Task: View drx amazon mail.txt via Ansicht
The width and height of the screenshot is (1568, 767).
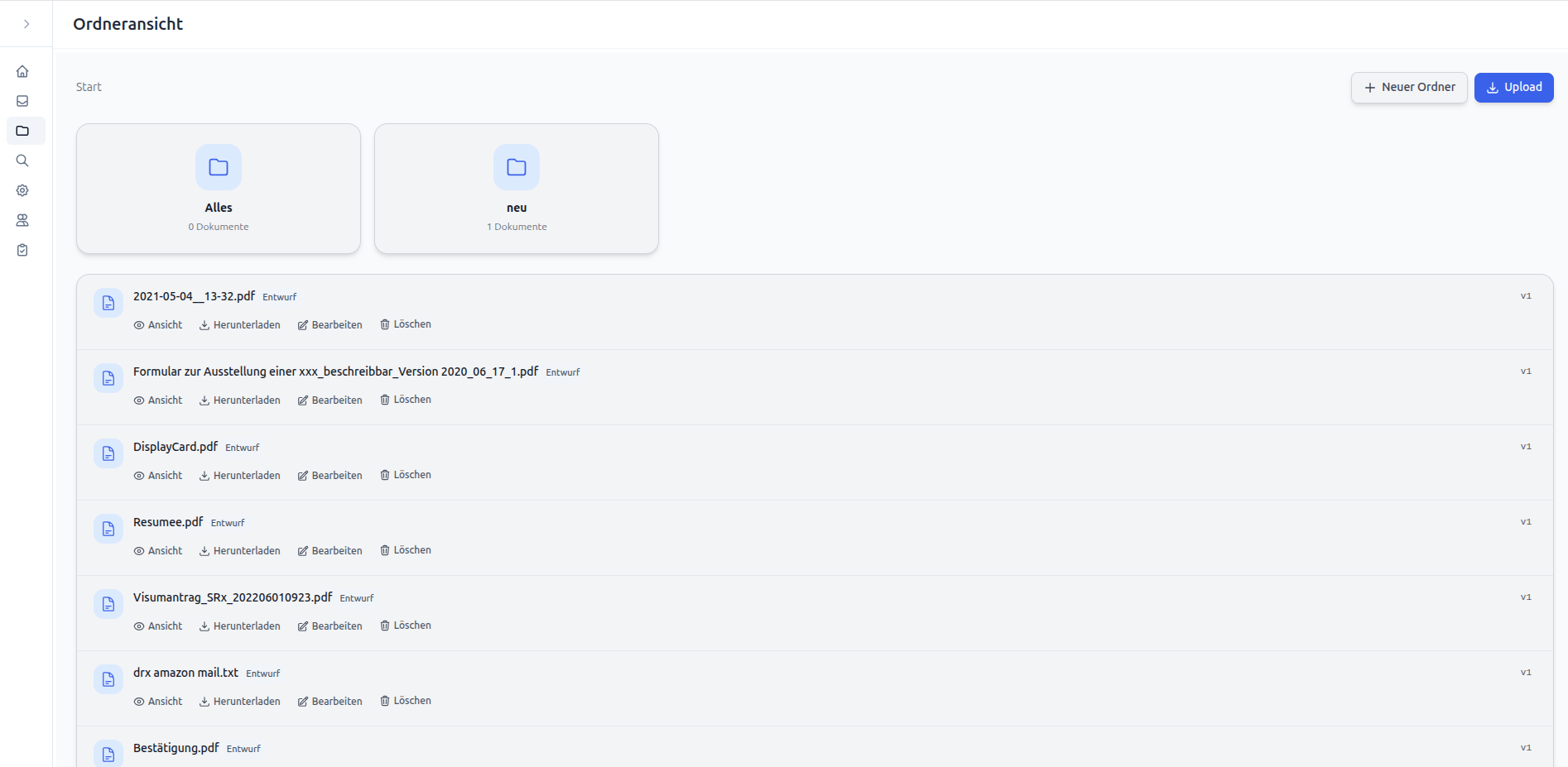Action: click(x=158, y=702)
